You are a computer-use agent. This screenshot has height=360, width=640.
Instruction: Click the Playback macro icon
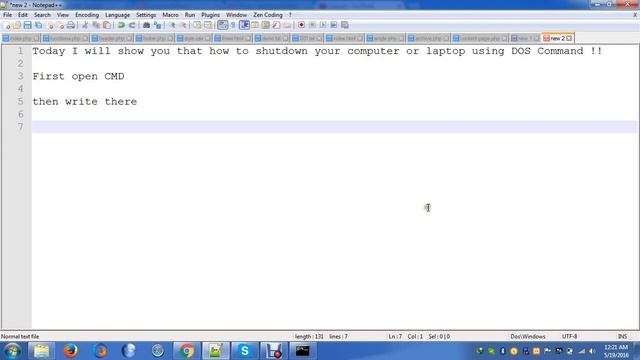[x=323, y=25]
